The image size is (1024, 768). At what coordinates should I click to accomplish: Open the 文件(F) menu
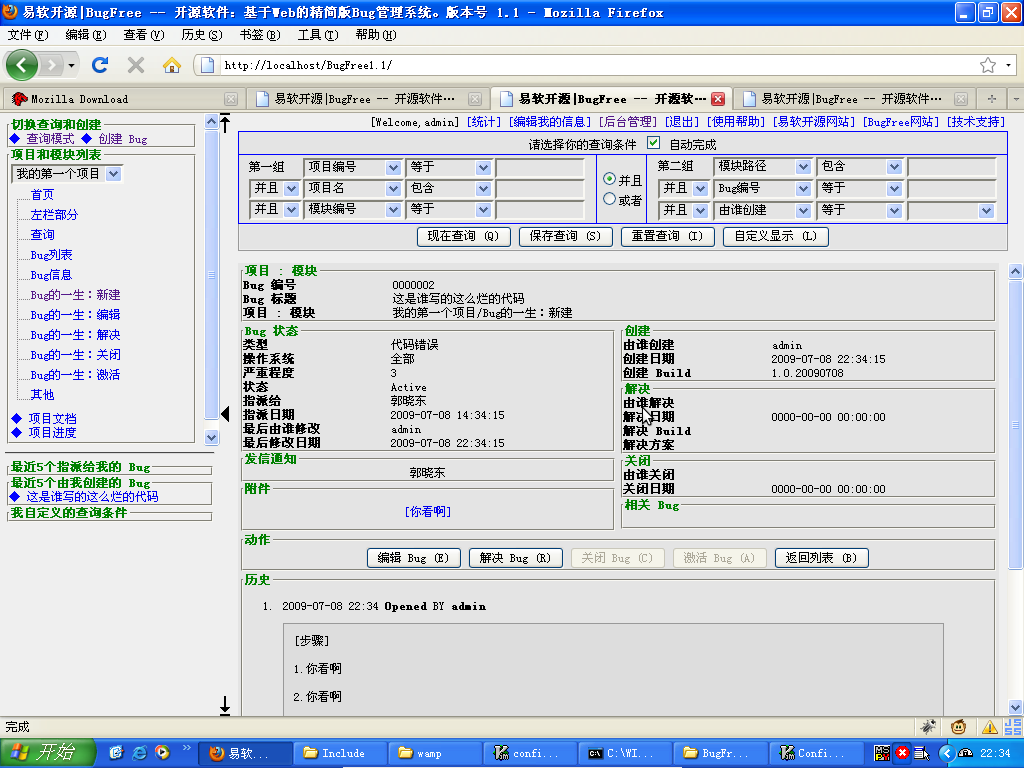[27, 35]
